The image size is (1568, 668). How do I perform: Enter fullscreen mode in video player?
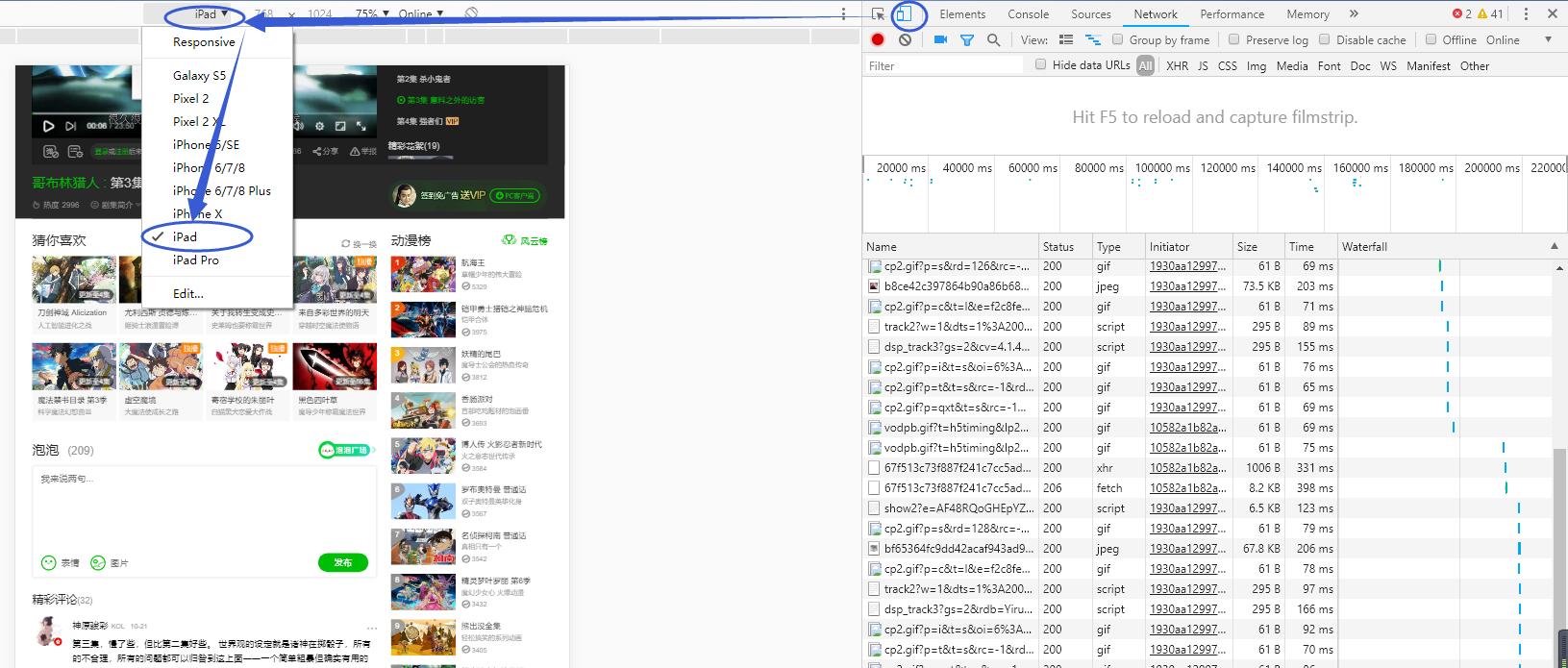click(361, 126)
